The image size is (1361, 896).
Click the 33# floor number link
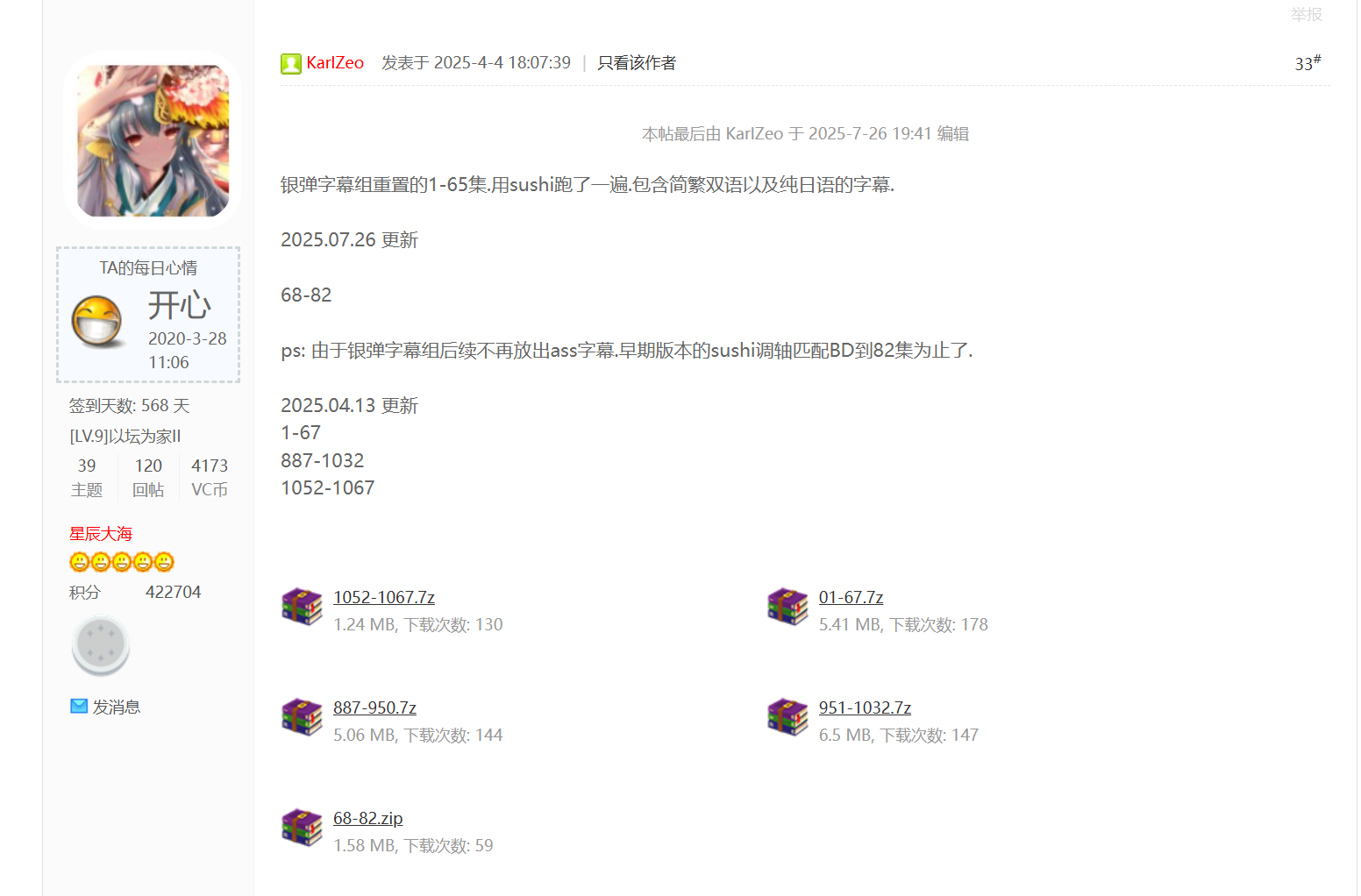pos(1308,62)
